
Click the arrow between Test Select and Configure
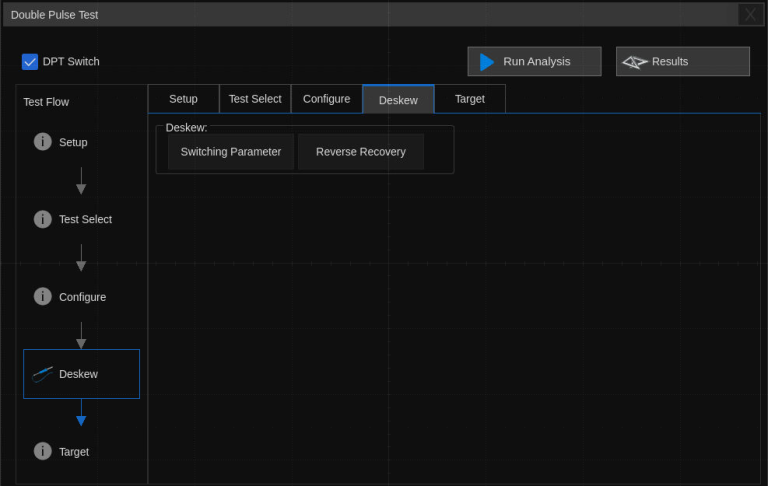(x=81, y=258)
